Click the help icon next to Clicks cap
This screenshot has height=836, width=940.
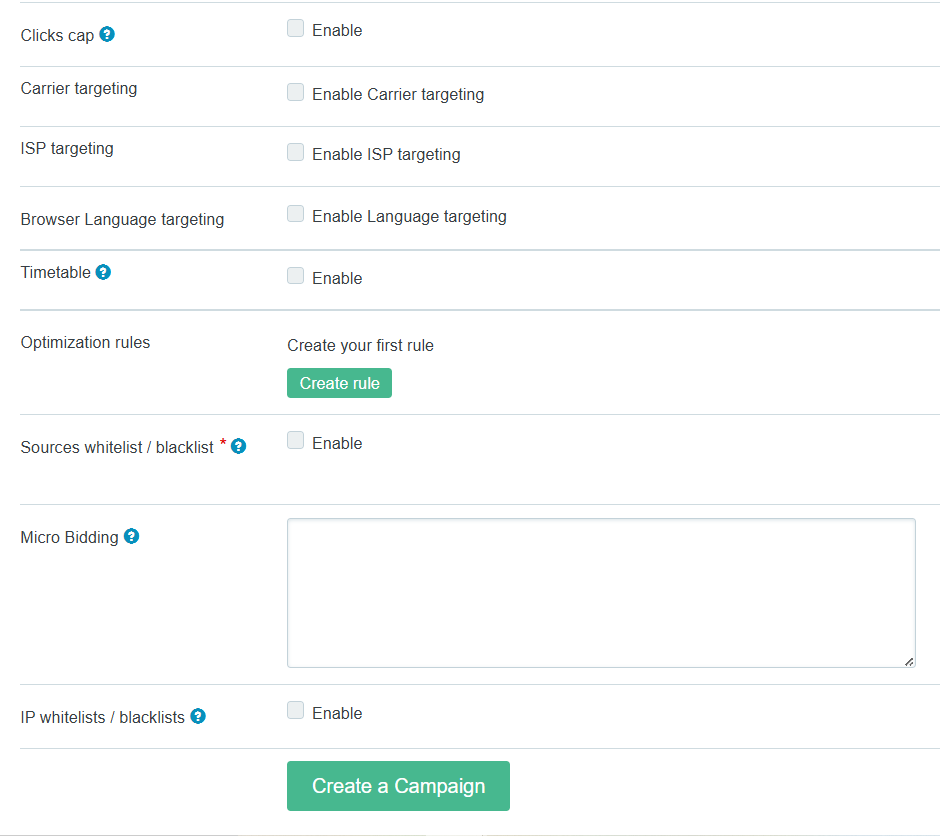(x=107, y=34)
